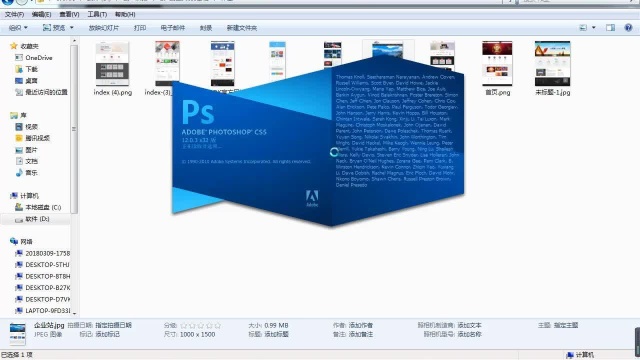
Task: Click 放映幻灯片 in the toolbar
Action: 104,28
